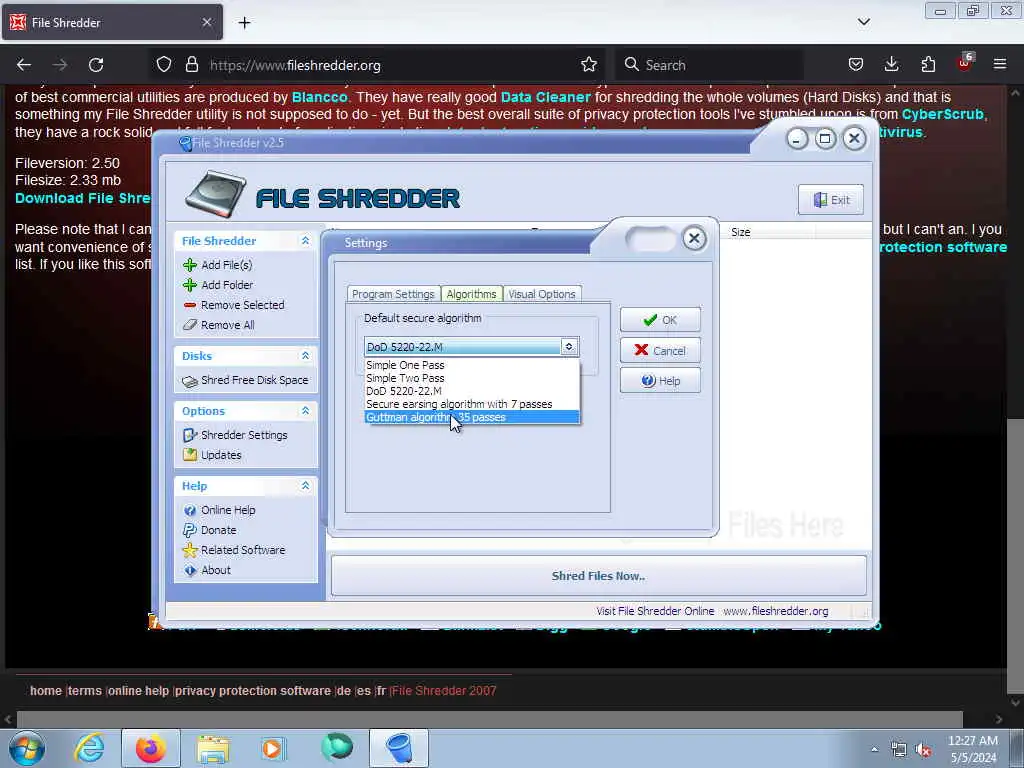Image resolution: width=1024 pixels, height=768 pixels.
Task: Click Firefox tracking protection shield icon
Action: pos(164,64)
